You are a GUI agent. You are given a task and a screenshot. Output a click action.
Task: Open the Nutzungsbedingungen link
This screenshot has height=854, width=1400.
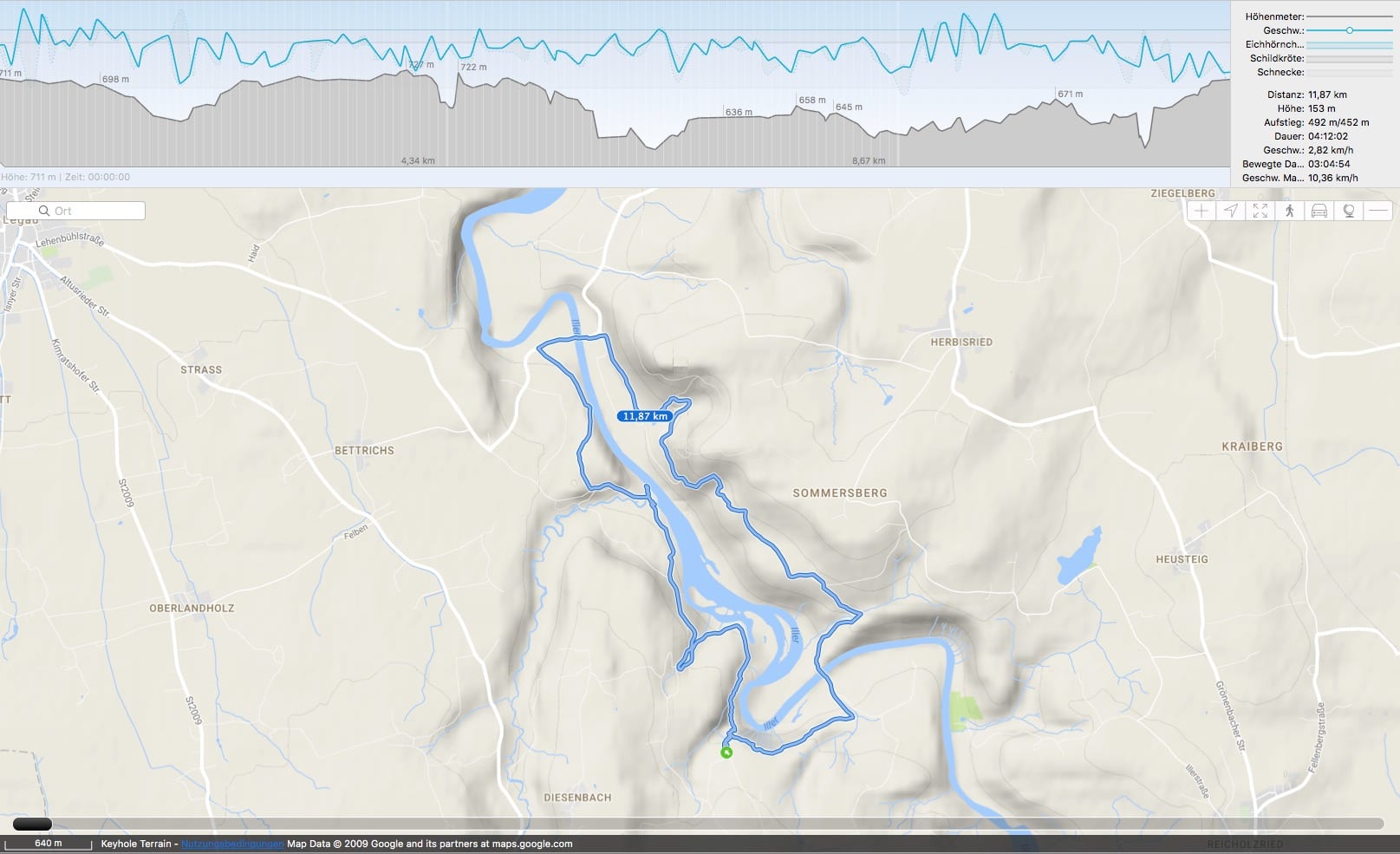point(232,844)
